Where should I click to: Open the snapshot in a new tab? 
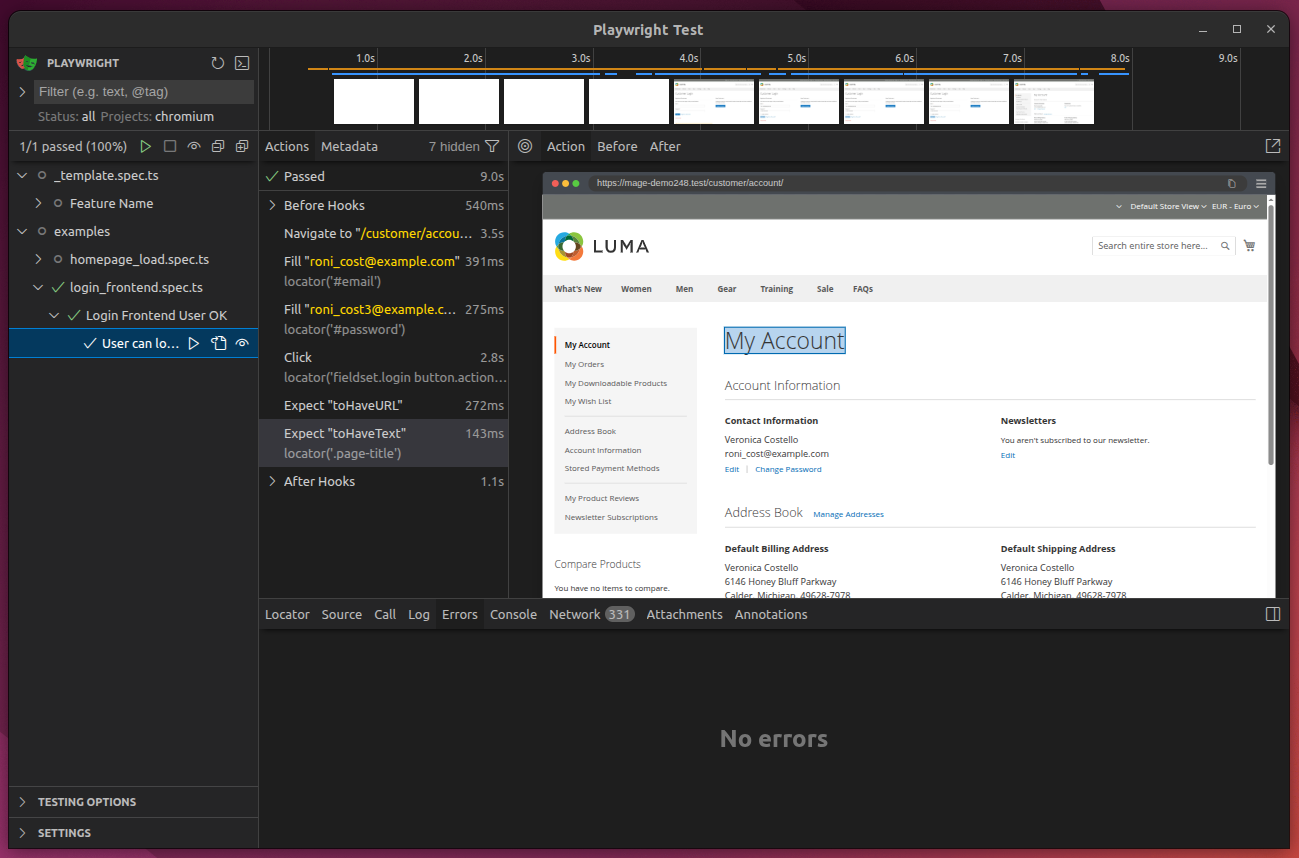[1272, 146]
